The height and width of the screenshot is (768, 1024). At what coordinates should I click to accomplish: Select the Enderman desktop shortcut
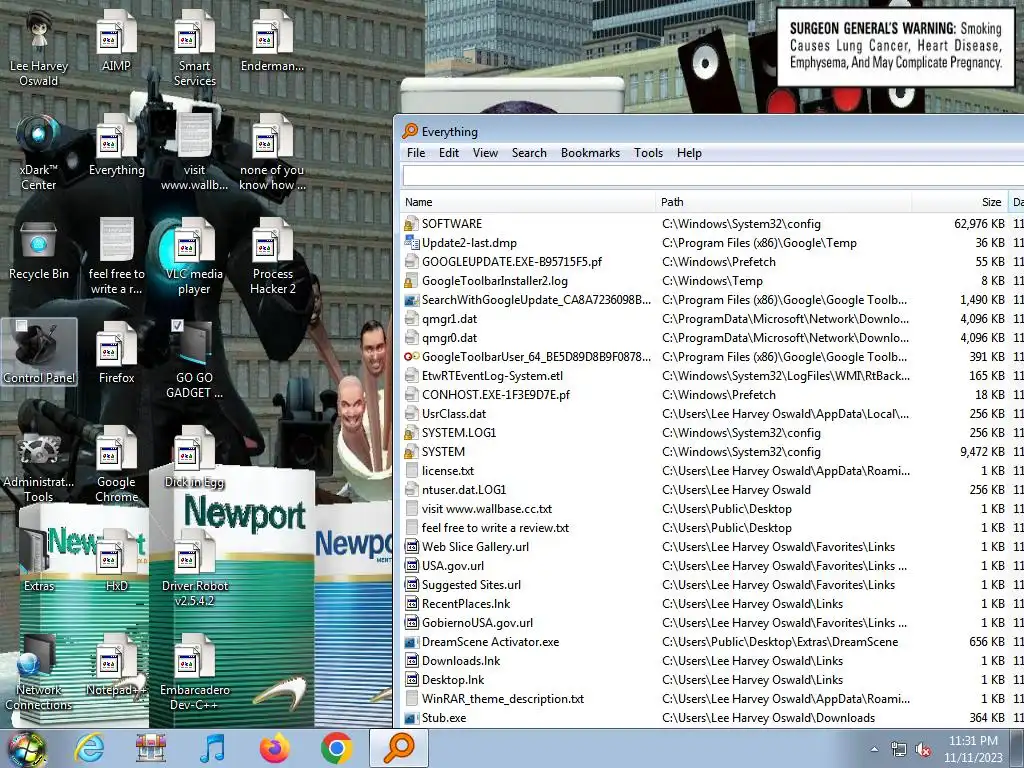[272, 41]
